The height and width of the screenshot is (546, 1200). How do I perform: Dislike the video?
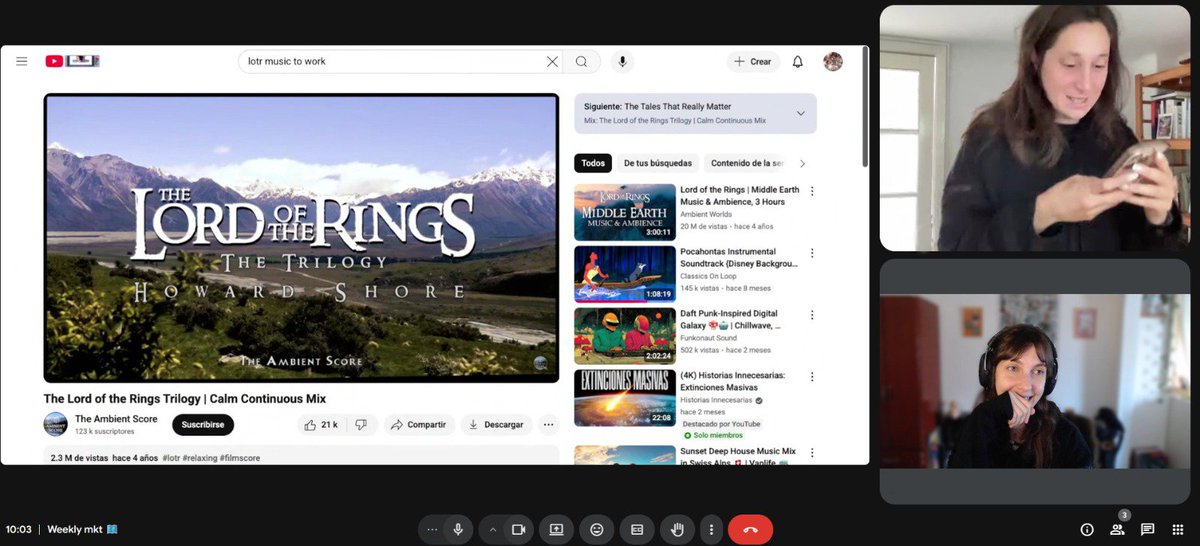[362, 425]
